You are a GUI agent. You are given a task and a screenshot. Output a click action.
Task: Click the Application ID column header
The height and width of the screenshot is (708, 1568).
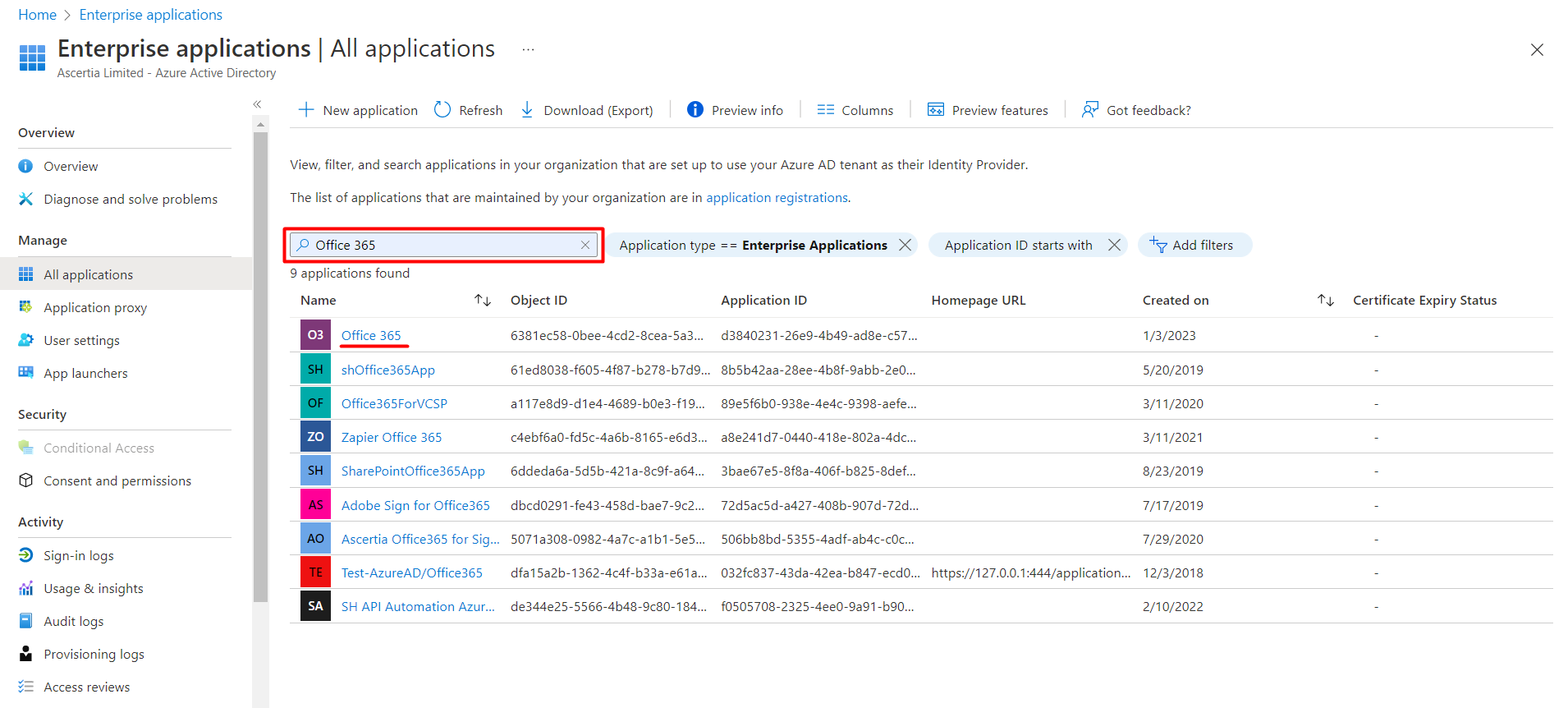pyautogui.click(x=763, y=301)
